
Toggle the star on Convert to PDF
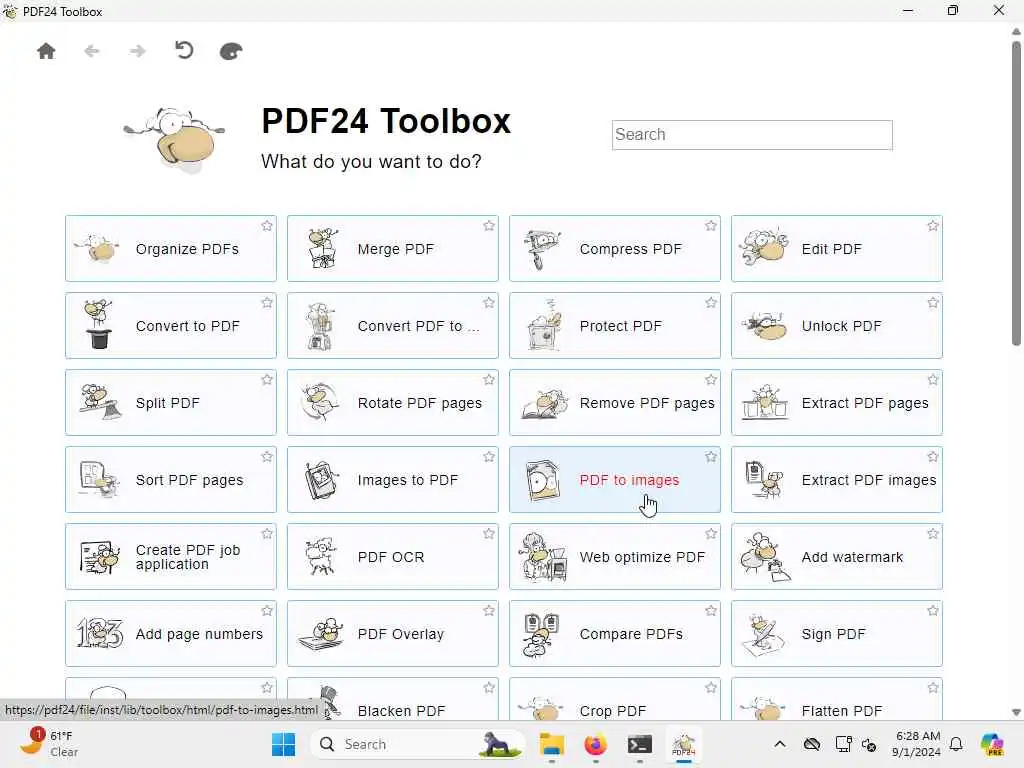coord(266,303)
